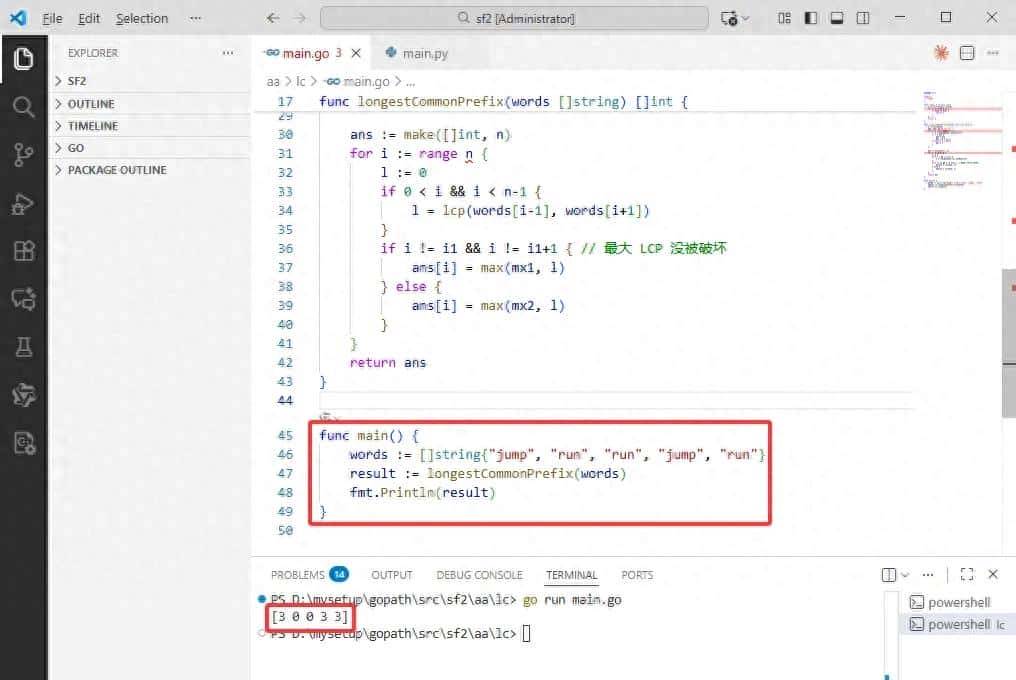The width and height of the screenshot is (1016, 680).
Task: Switch to the main.py editor tab
Action: pos(424,53)
